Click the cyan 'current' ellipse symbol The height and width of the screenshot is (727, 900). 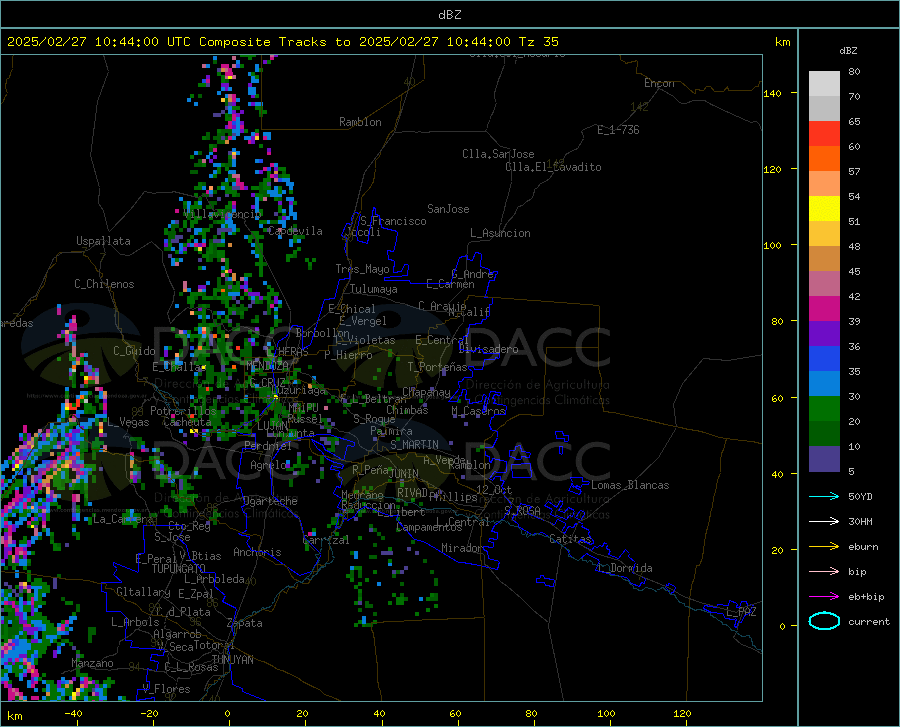pyautogui.click(x=824, y=621)
